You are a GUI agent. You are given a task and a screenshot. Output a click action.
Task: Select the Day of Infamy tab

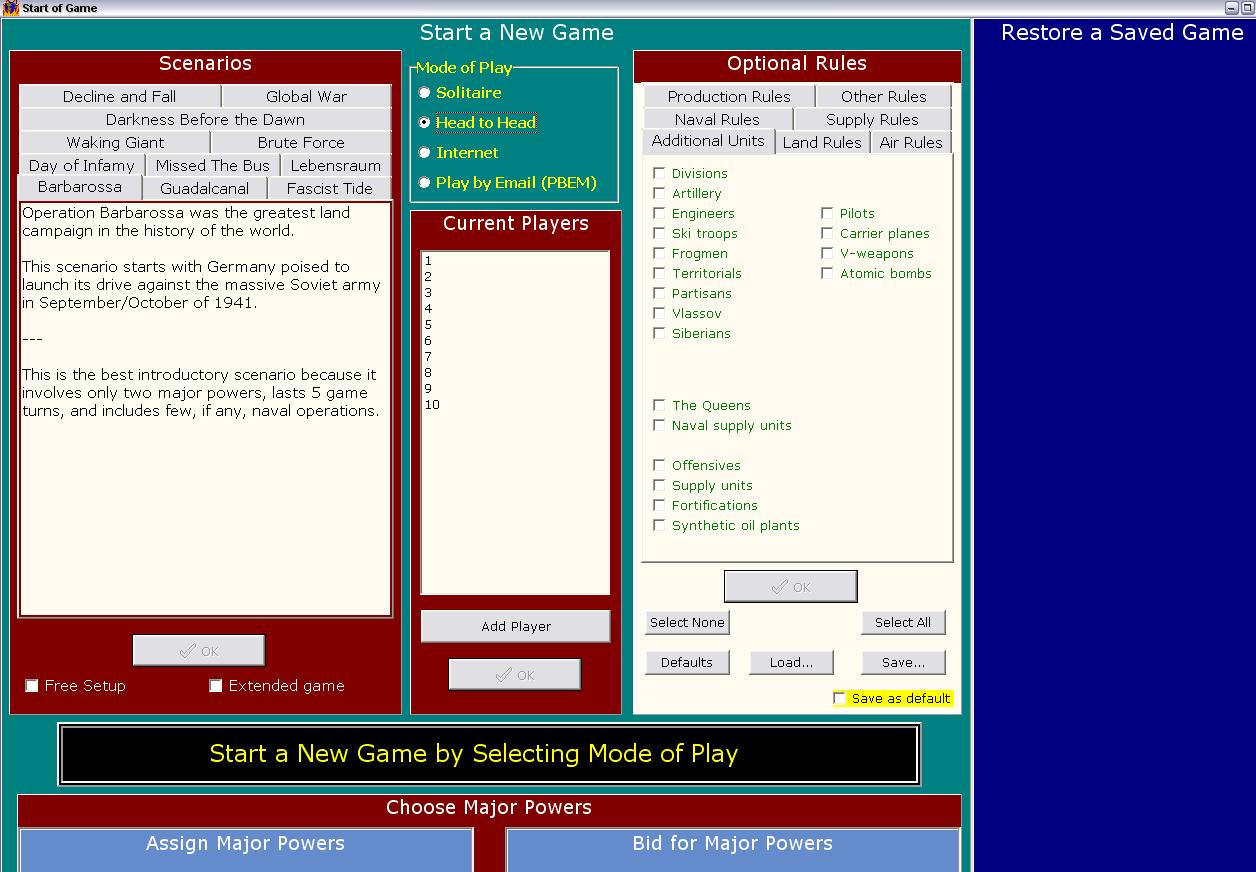tap(82, 165)
